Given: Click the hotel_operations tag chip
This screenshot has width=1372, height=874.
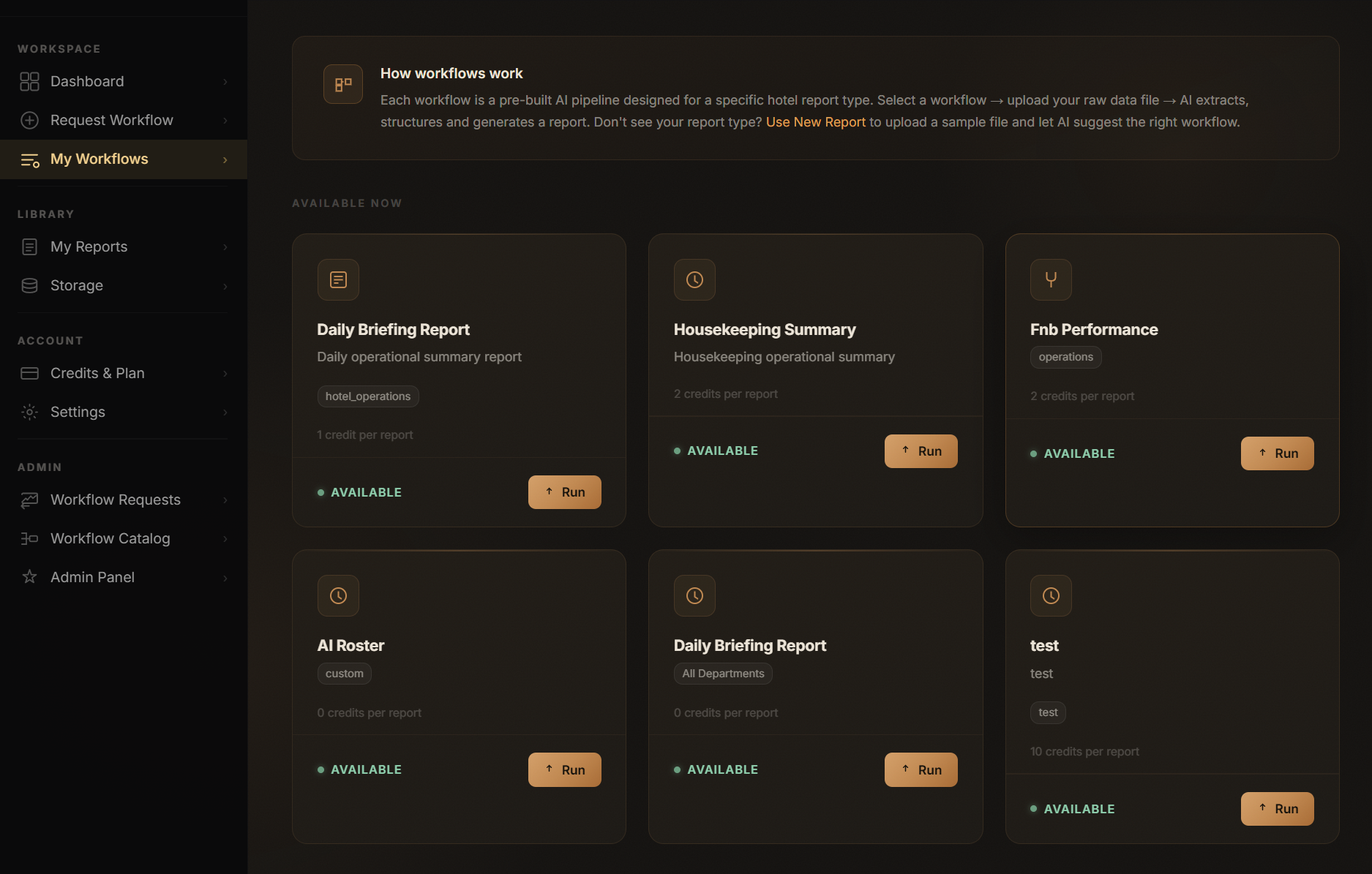Looking at the screenshot, I should coord(368,396).
